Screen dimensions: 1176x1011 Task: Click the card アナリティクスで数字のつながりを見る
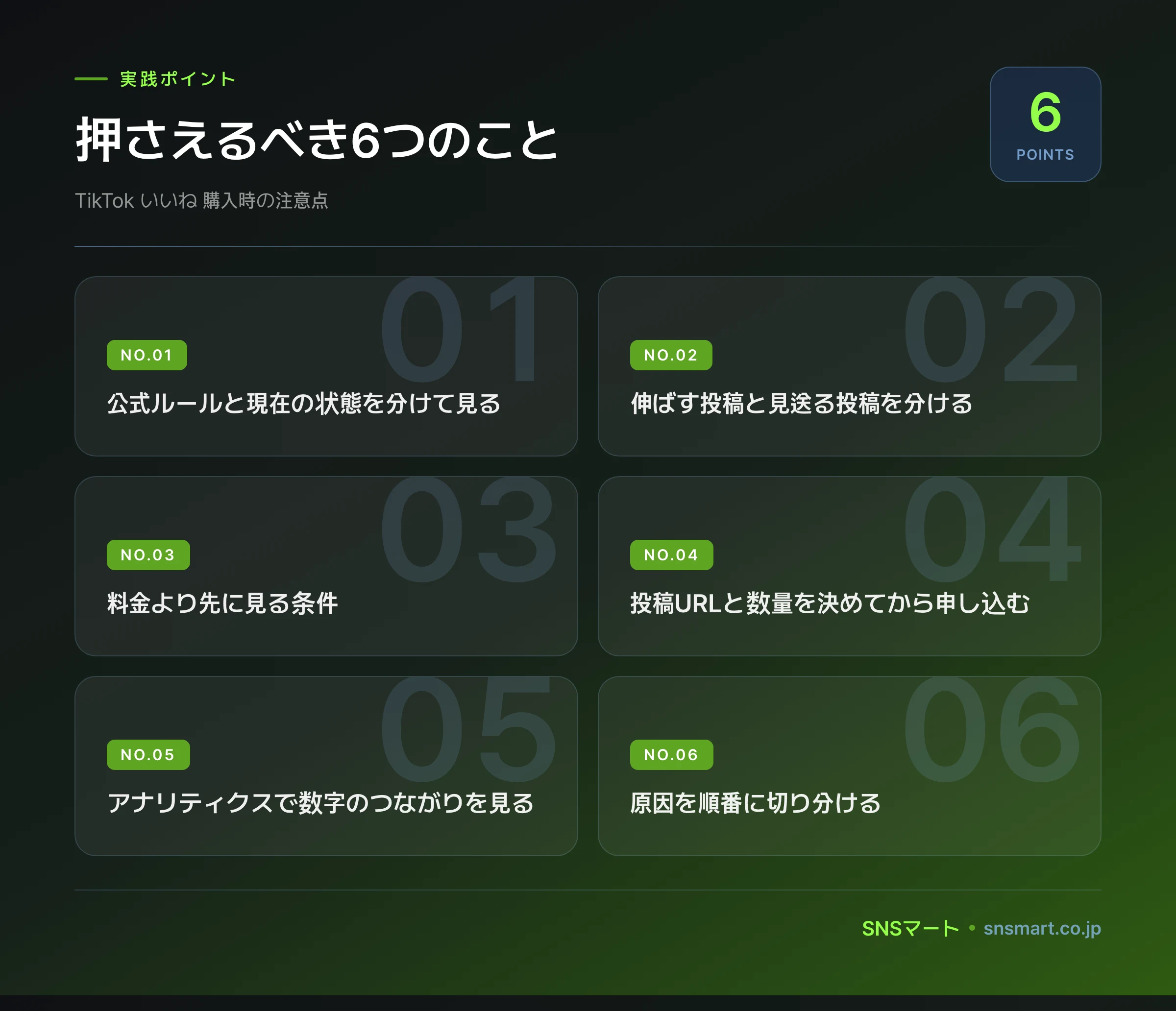[x=326, y=765]
